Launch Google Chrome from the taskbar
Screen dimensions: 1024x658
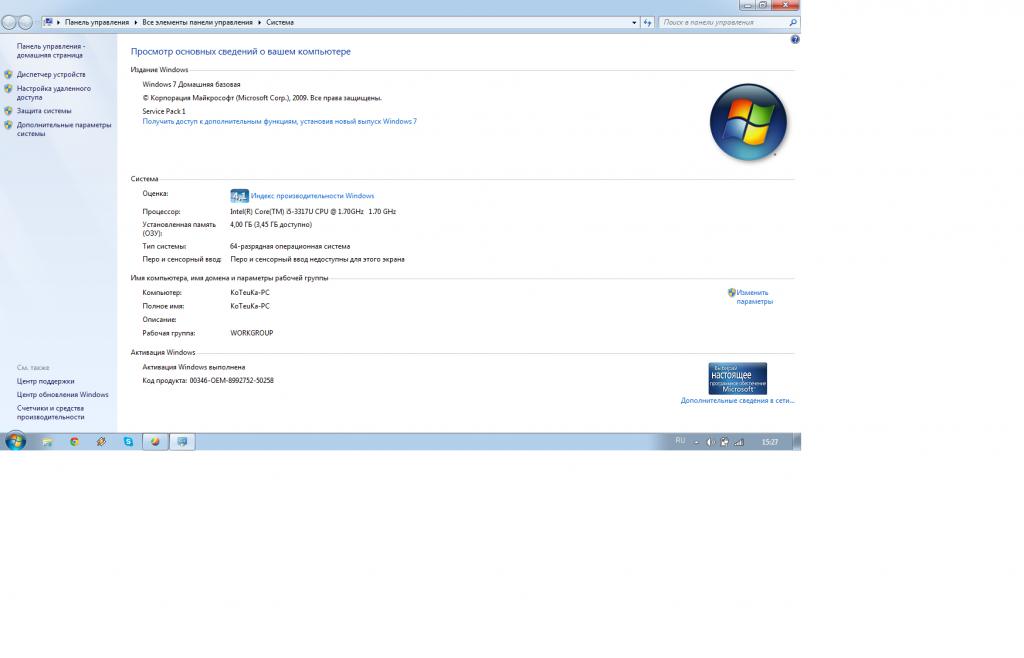point(74,441)
